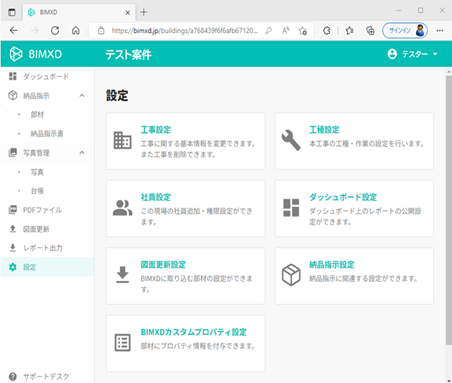Click the wrench icon on 工種設定 card
Image resolution: width=452 pixels, height=383 pixels.
291,140
